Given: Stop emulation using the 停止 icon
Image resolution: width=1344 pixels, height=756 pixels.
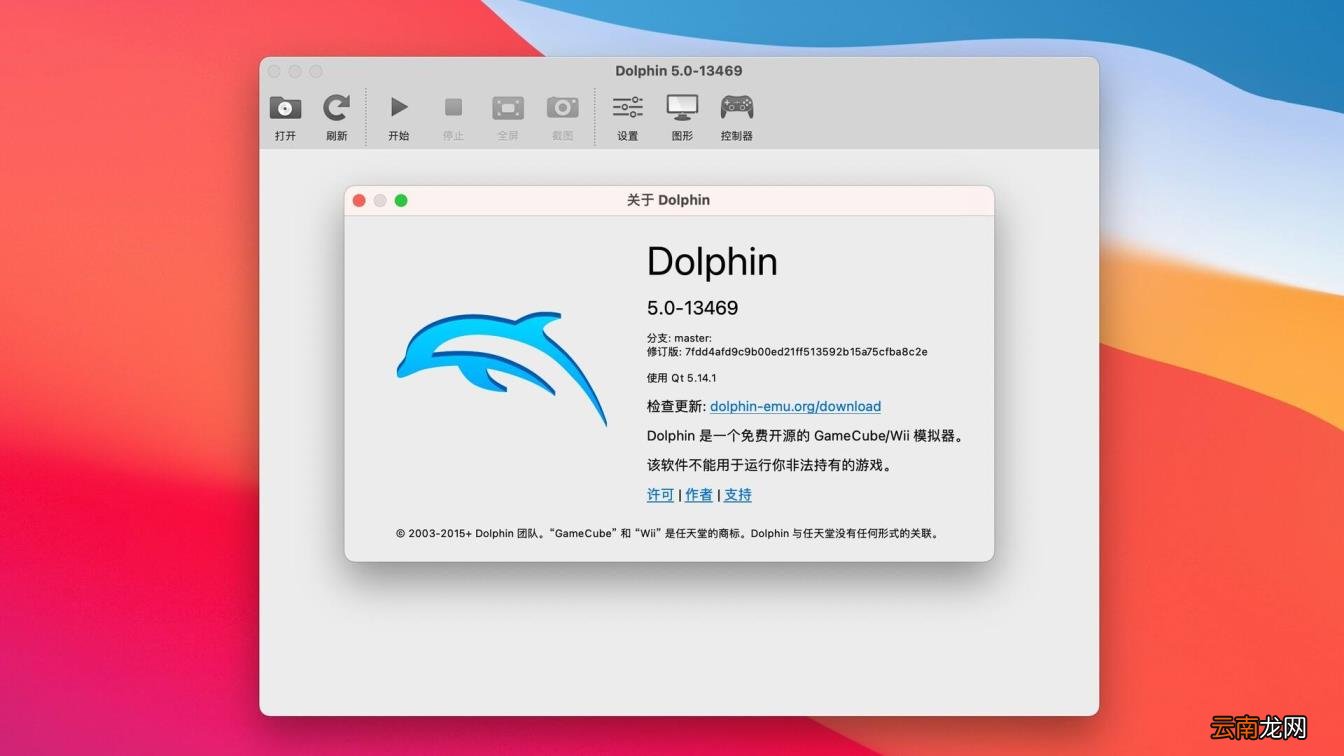Looking at the screenshot, I should coord(453,107).
